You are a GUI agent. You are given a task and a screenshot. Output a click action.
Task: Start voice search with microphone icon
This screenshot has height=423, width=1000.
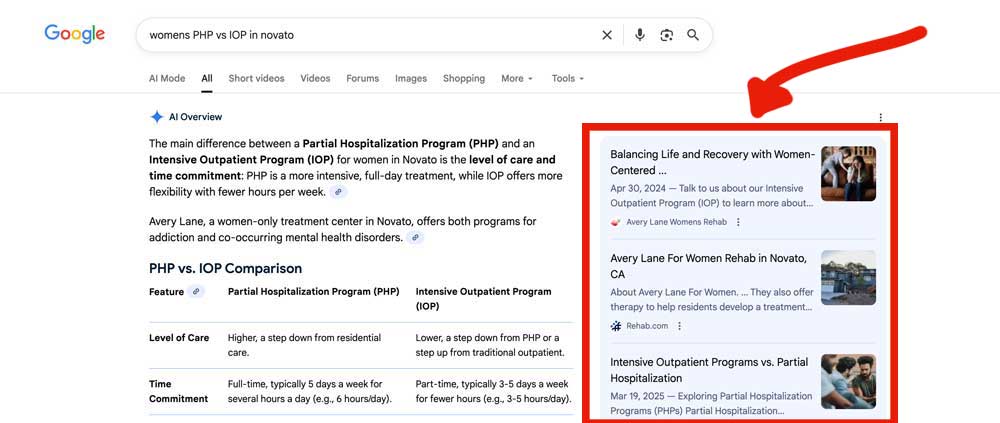click(640, 35)
